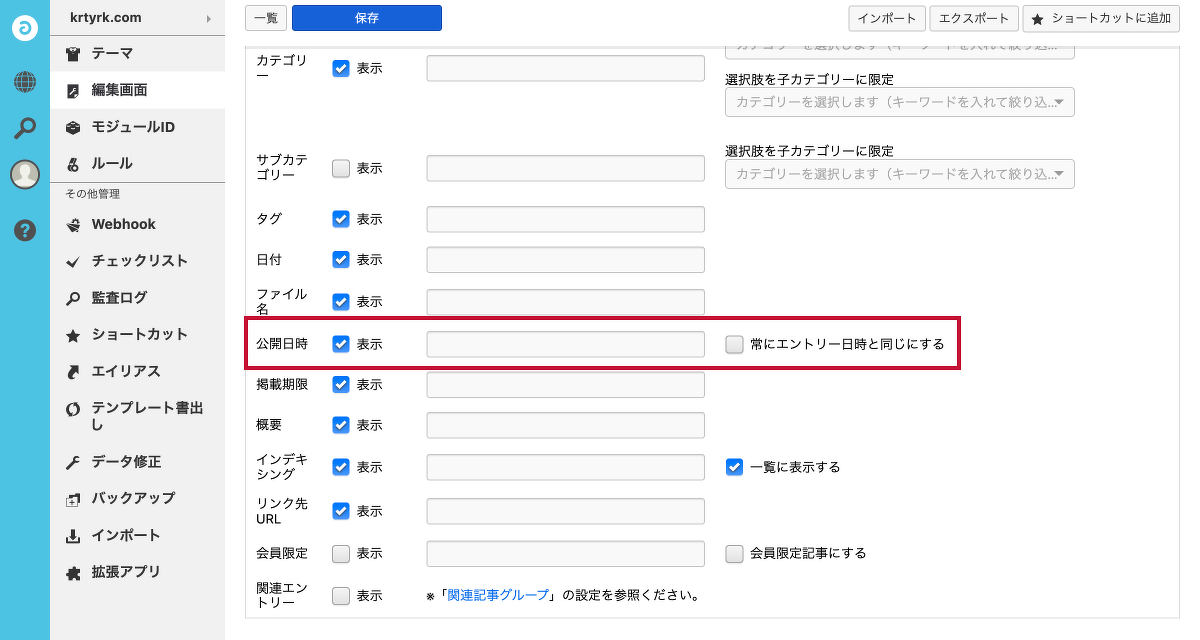Uncheck 一覧に表示する for インデキシング
The width and height of the screenshot is (1200, 640).
click(x=734, y=466)
